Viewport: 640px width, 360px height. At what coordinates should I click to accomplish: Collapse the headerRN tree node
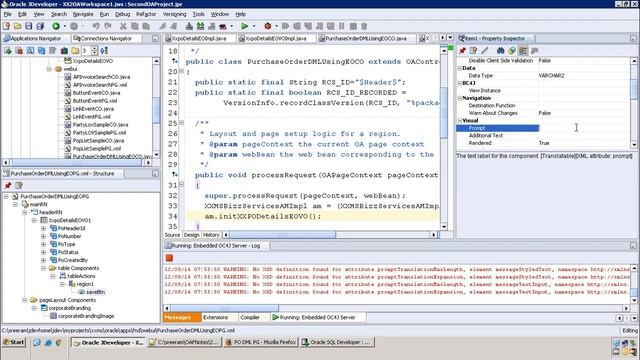[25, 212]
